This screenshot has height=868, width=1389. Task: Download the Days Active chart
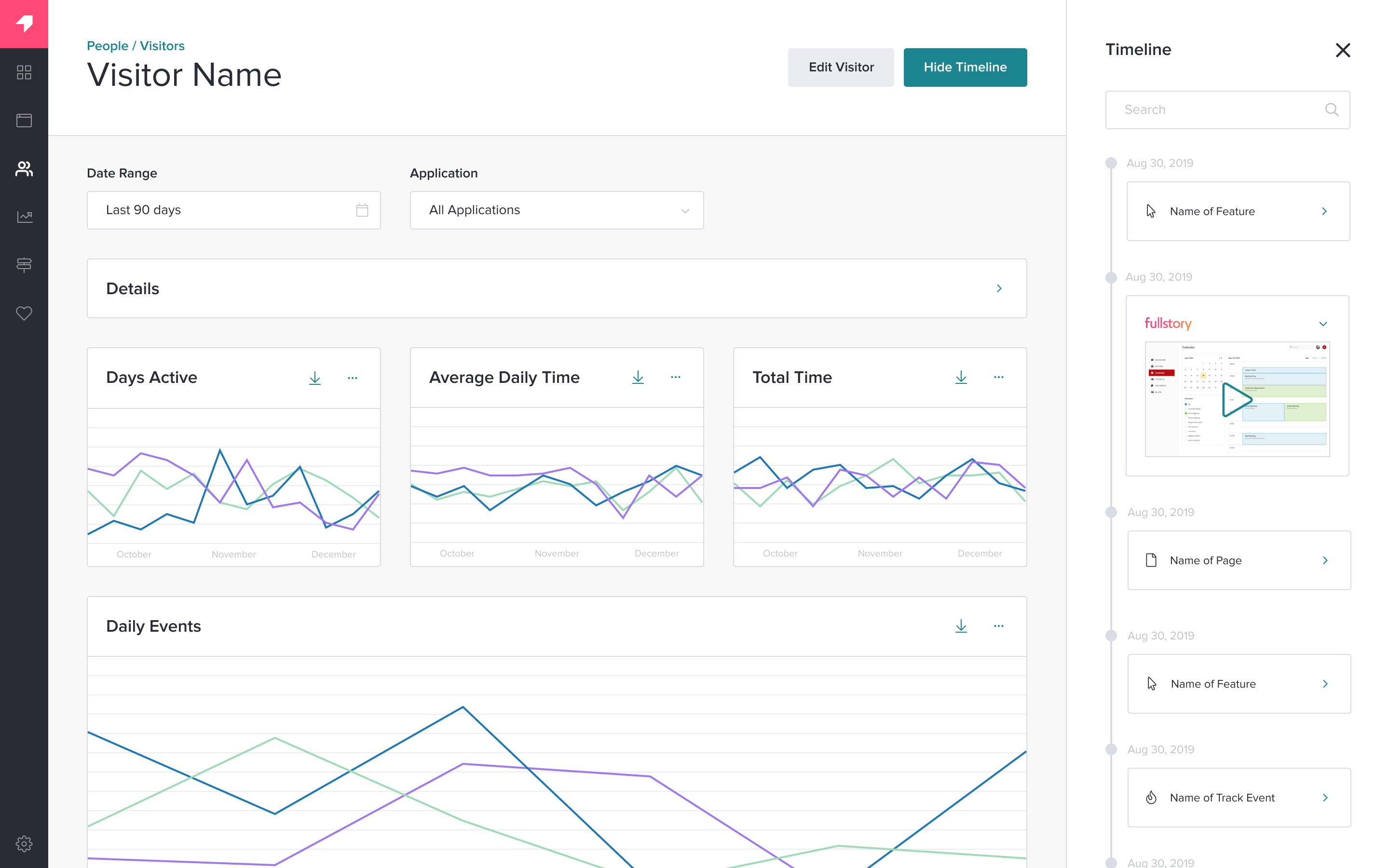pos(314,378)
